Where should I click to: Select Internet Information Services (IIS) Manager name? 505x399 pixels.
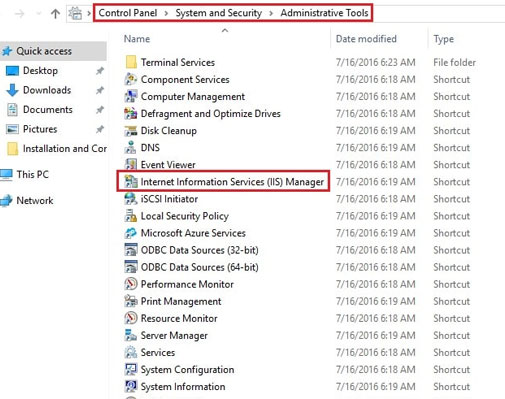pyautogui.click(x=232, y=182)
